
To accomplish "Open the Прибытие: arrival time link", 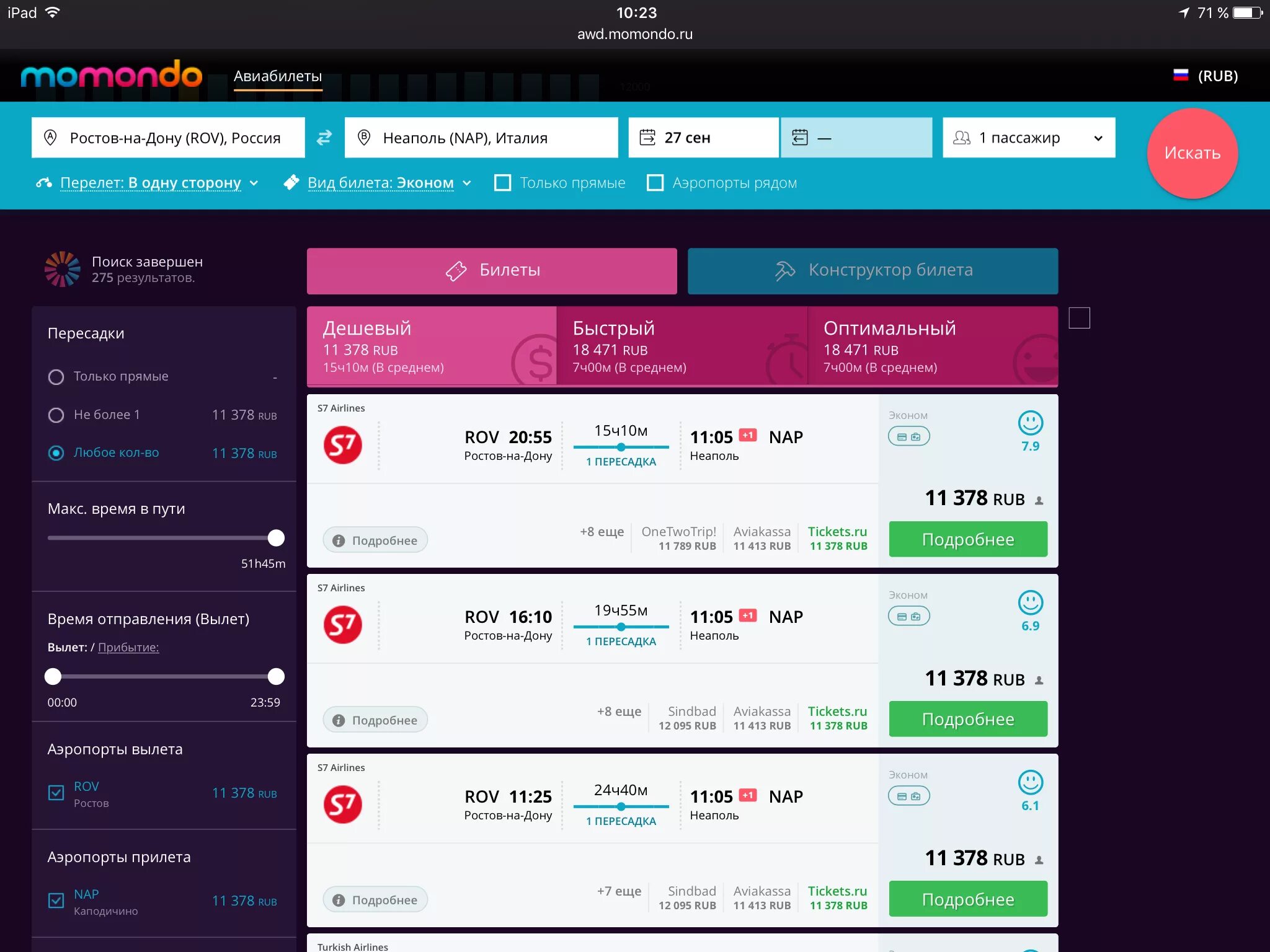I will (x=128, y=648).
